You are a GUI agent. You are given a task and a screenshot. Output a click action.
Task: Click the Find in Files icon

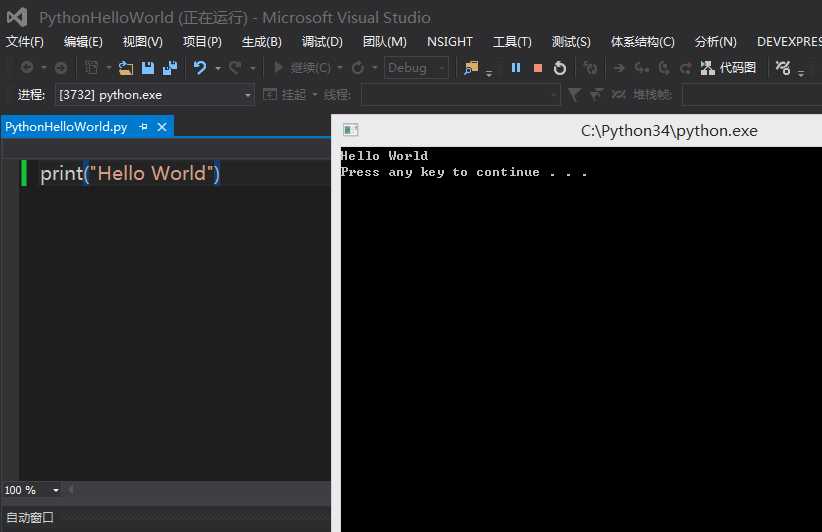pos(471,68)
